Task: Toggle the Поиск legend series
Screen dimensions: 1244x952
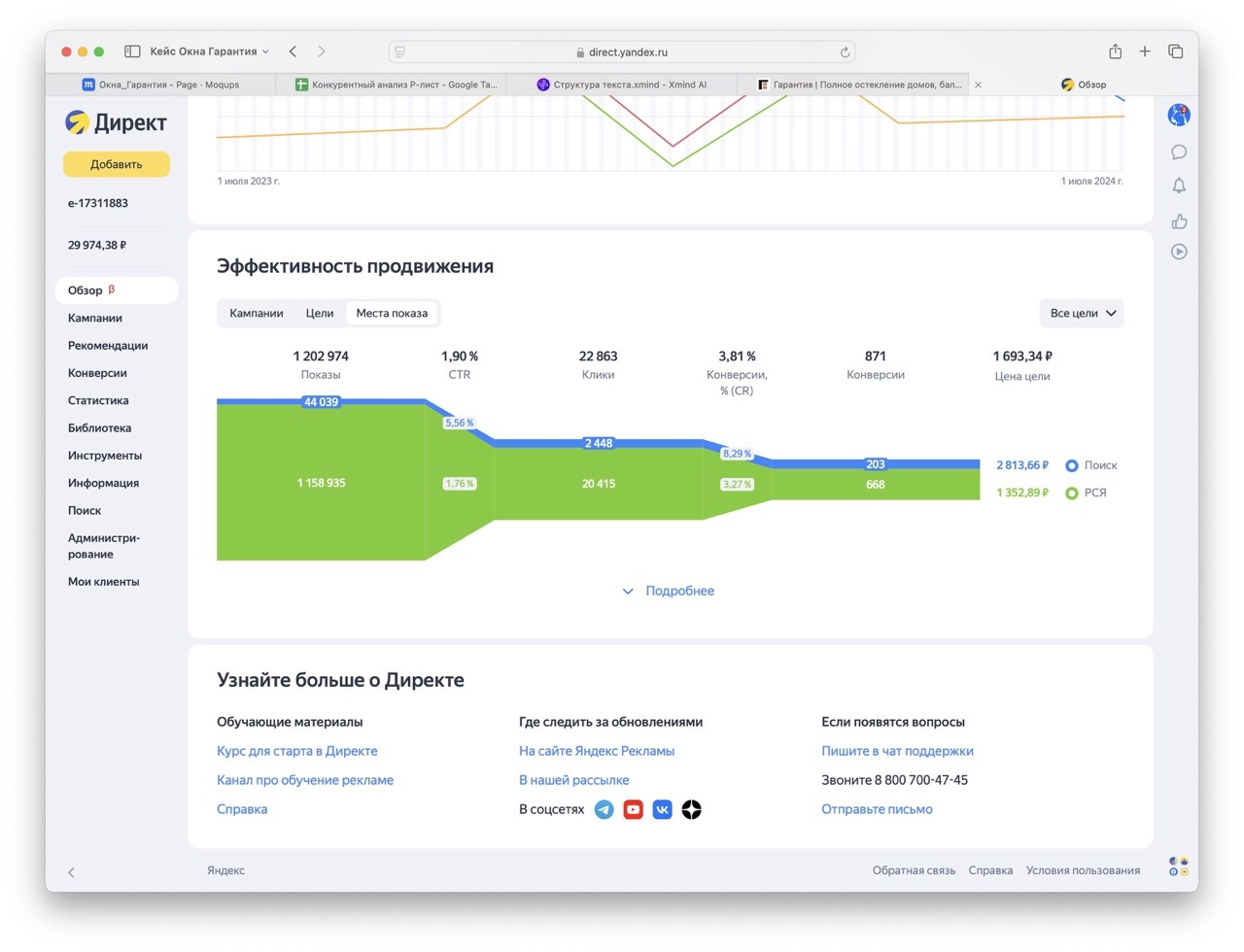Action: (1091, 465)
